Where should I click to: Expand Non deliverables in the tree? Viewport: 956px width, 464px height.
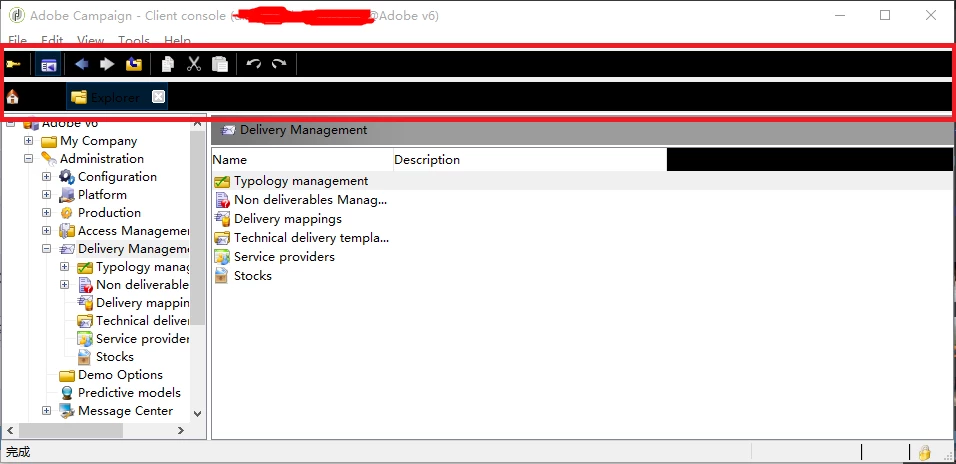[65, 285]
